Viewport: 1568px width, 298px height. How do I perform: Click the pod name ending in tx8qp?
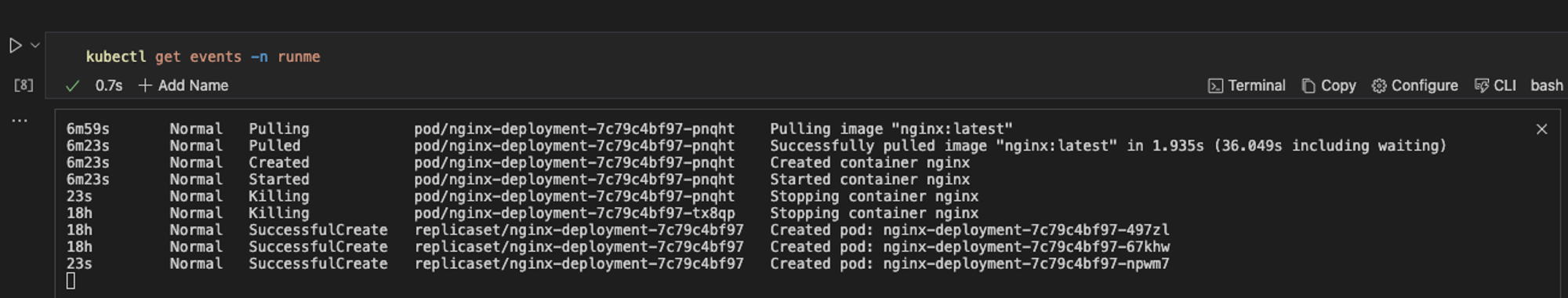(x=575, y=213)
